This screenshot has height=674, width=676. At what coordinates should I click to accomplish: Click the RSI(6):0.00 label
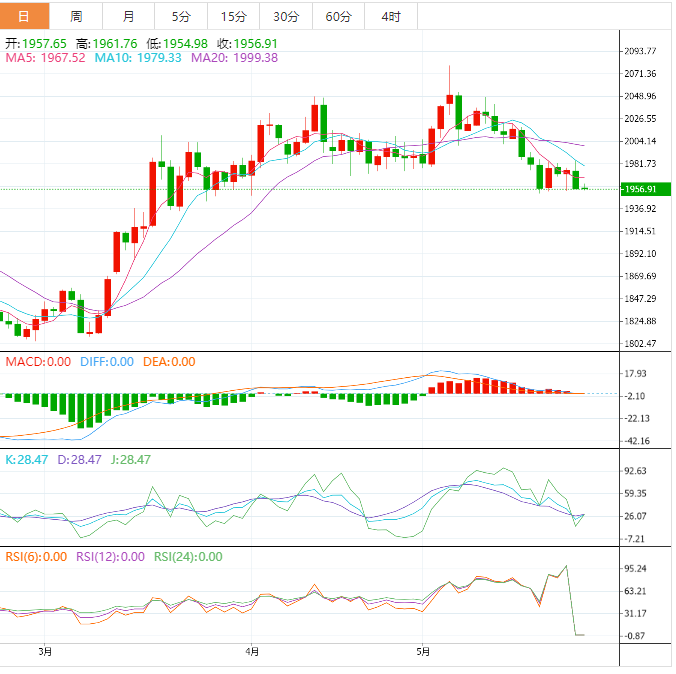[37, 557]
